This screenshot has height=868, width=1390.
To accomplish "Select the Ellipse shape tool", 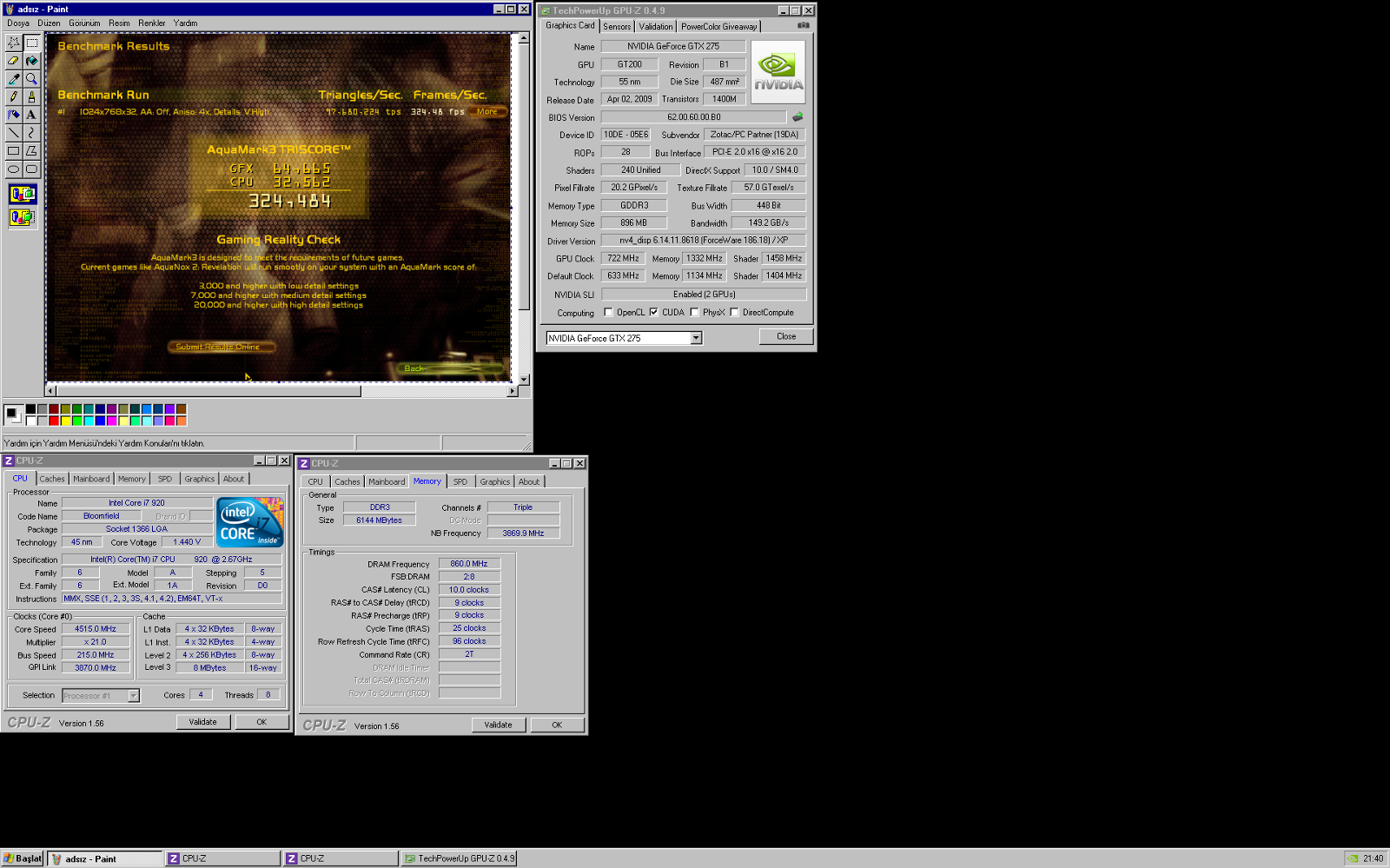I will (x=14, y=169).
